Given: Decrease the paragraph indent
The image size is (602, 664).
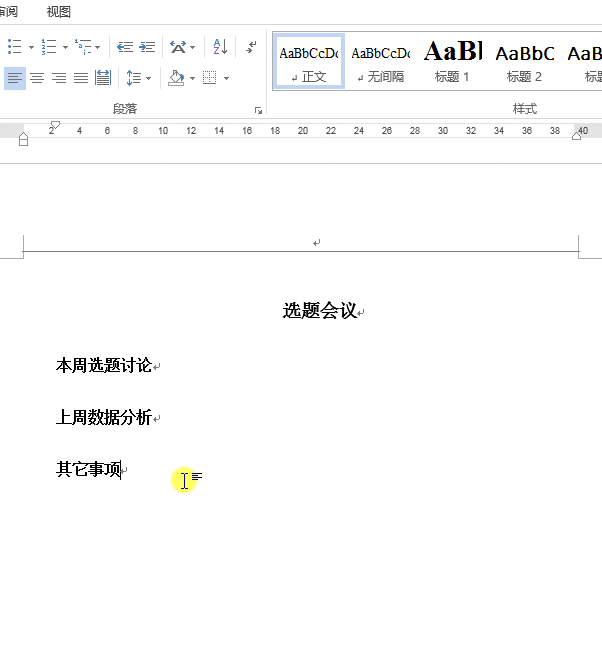Looking at the screenshot, I should 125,47.
